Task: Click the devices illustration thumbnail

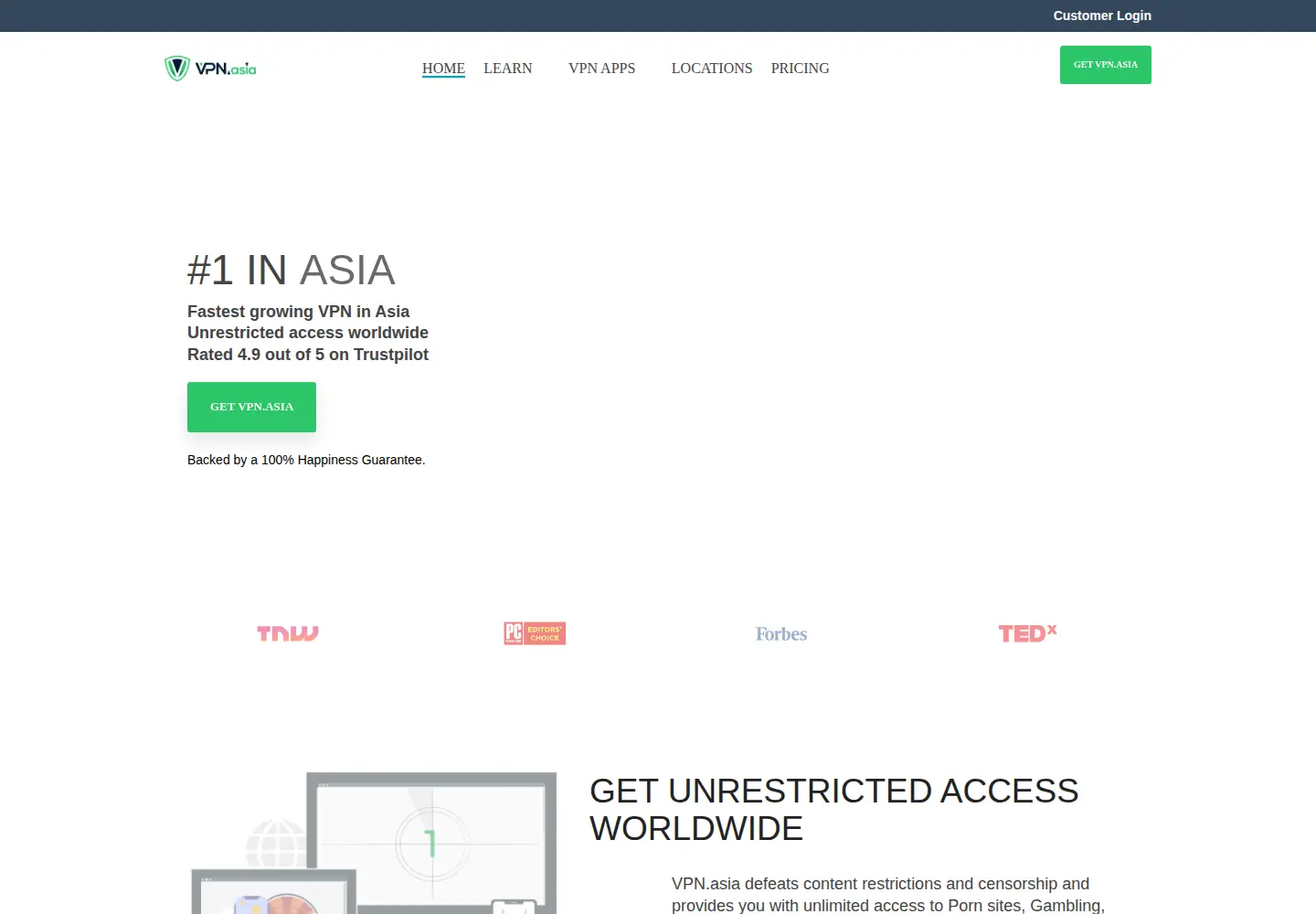Action: (x=374, y=843)
